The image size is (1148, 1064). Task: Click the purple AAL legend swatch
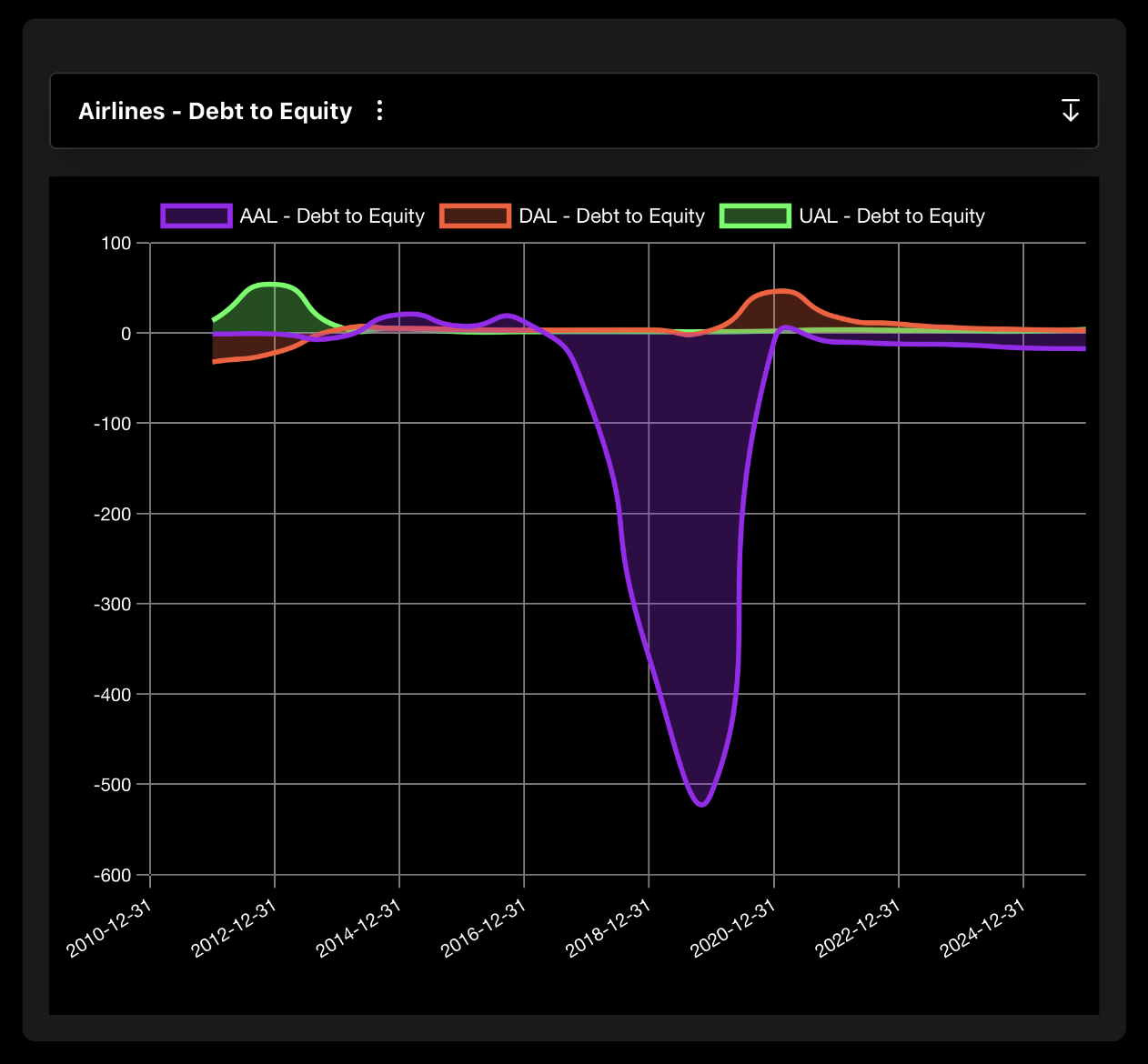(196, 216)
